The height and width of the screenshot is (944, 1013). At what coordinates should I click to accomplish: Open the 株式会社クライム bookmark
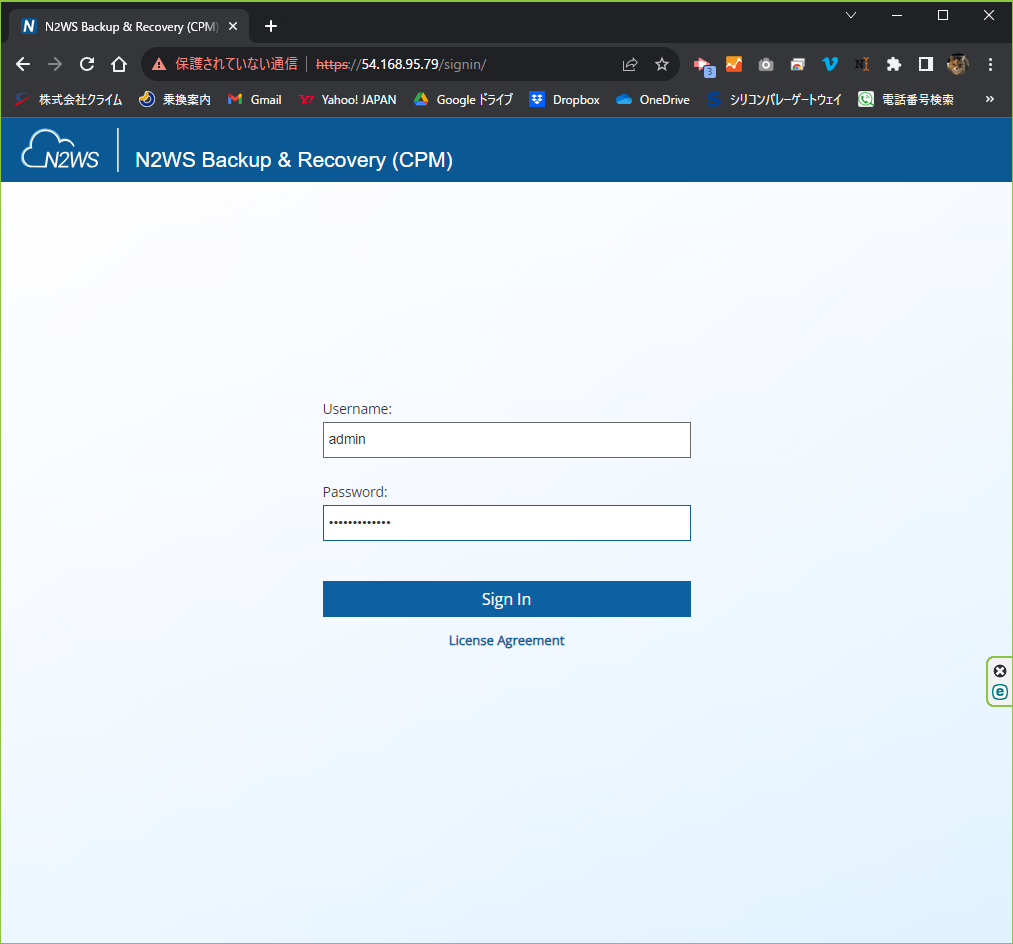point(68,100)
